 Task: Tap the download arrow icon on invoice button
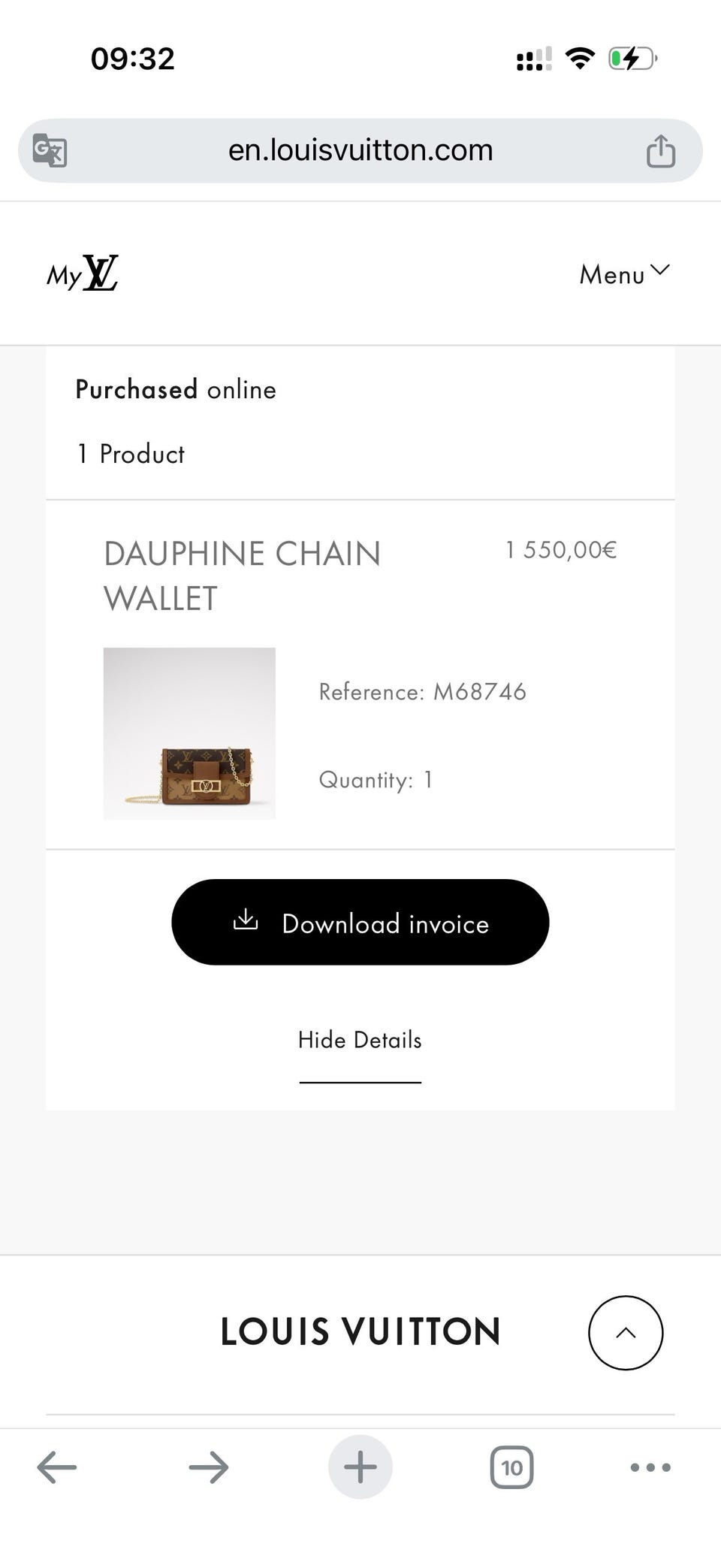(x=246, y=920)
